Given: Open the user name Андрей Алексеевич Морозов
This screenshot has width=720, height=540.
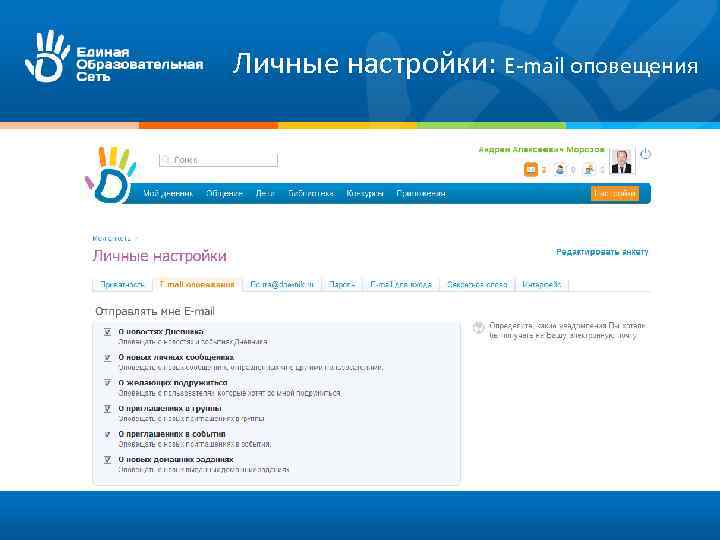Looking at the screenshot, I should pyautogui.click(x=541, y=150).
